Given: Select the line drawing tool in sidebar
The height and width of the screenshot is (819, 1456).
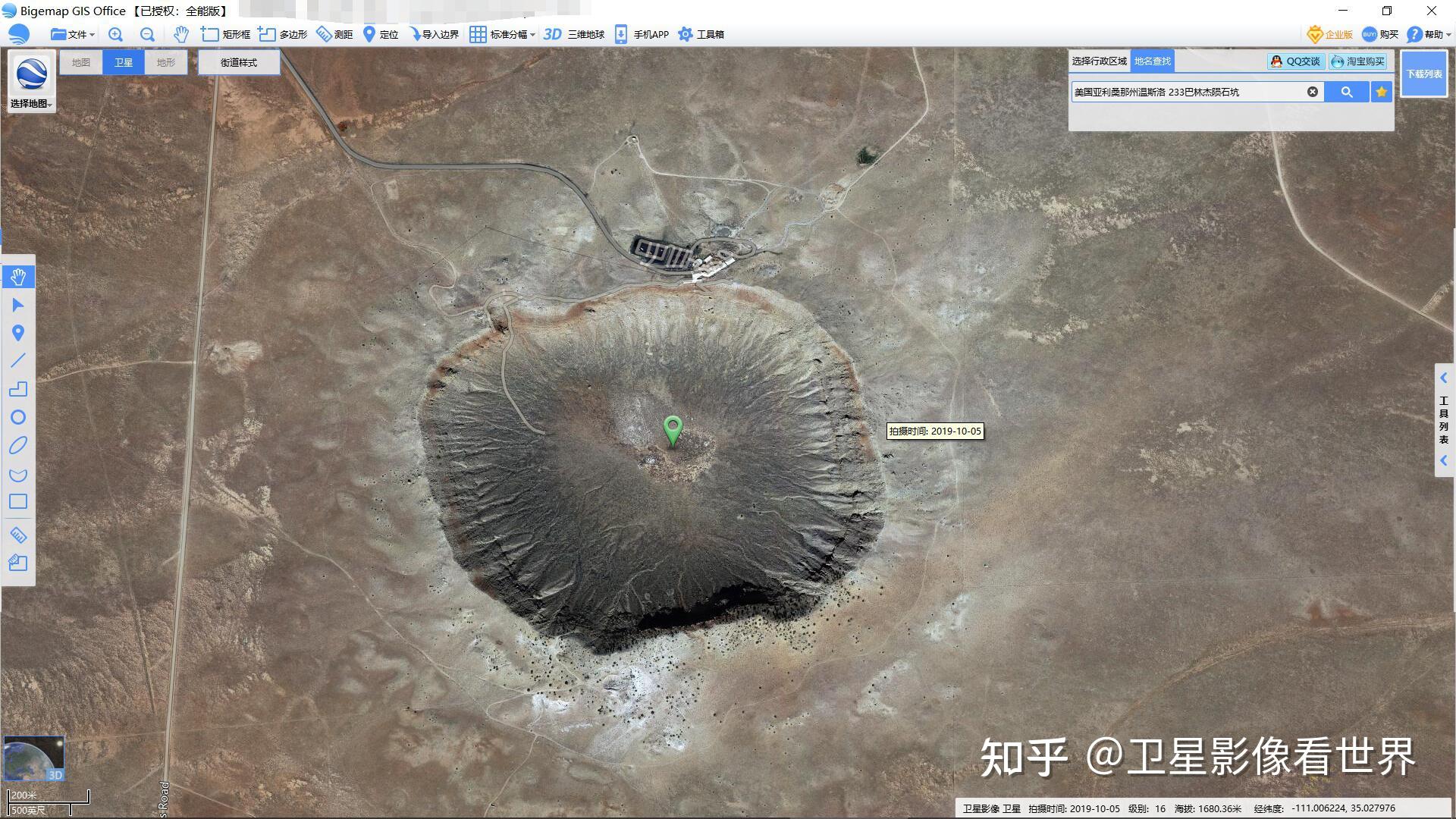Looking at the screenshot, I should point(18,361).
